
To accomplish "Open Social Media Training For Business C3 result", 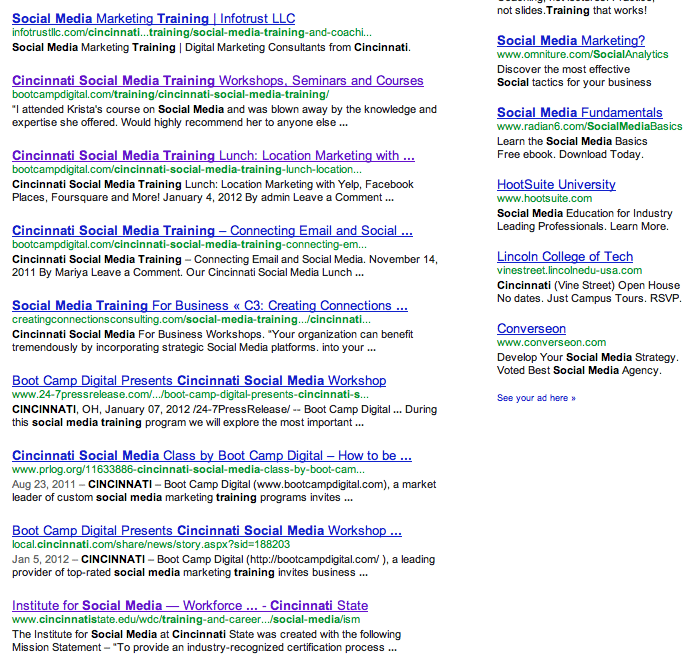I will click(x=209, y=305).
